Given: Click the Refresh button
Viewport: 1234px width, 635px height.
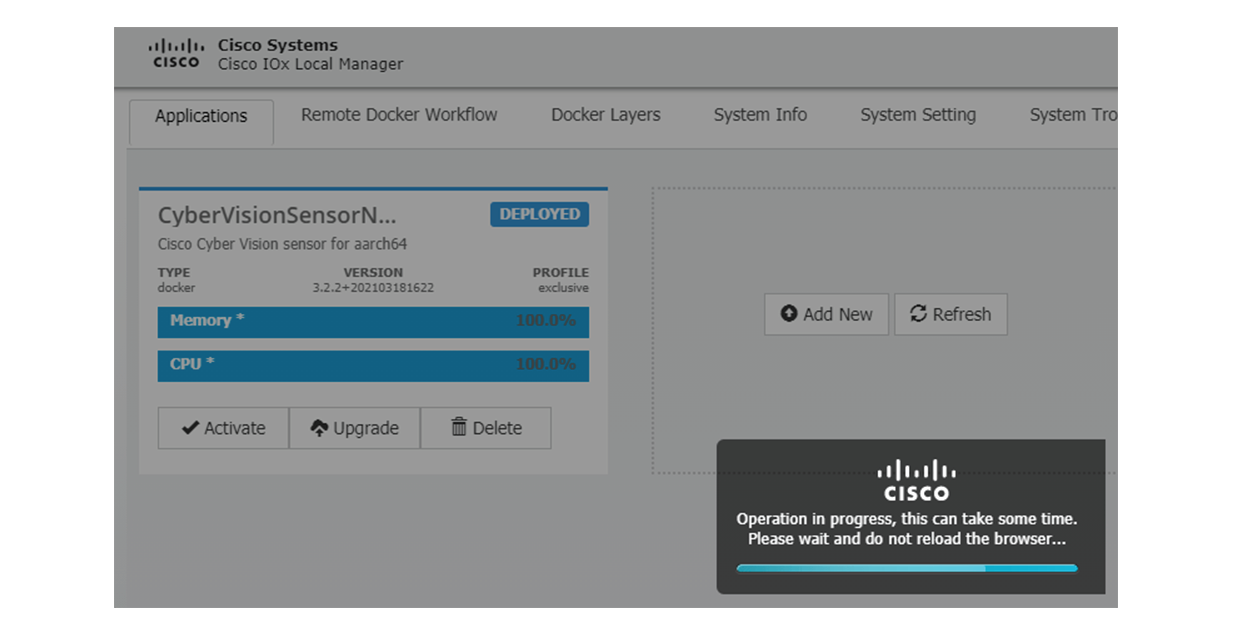Looking at the screenshot, I should pos(951,314).
